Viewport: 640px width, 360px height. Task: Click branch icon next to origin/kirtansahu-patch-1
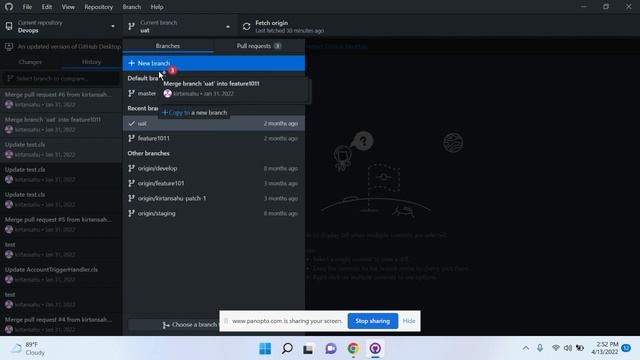pos(131,198)
